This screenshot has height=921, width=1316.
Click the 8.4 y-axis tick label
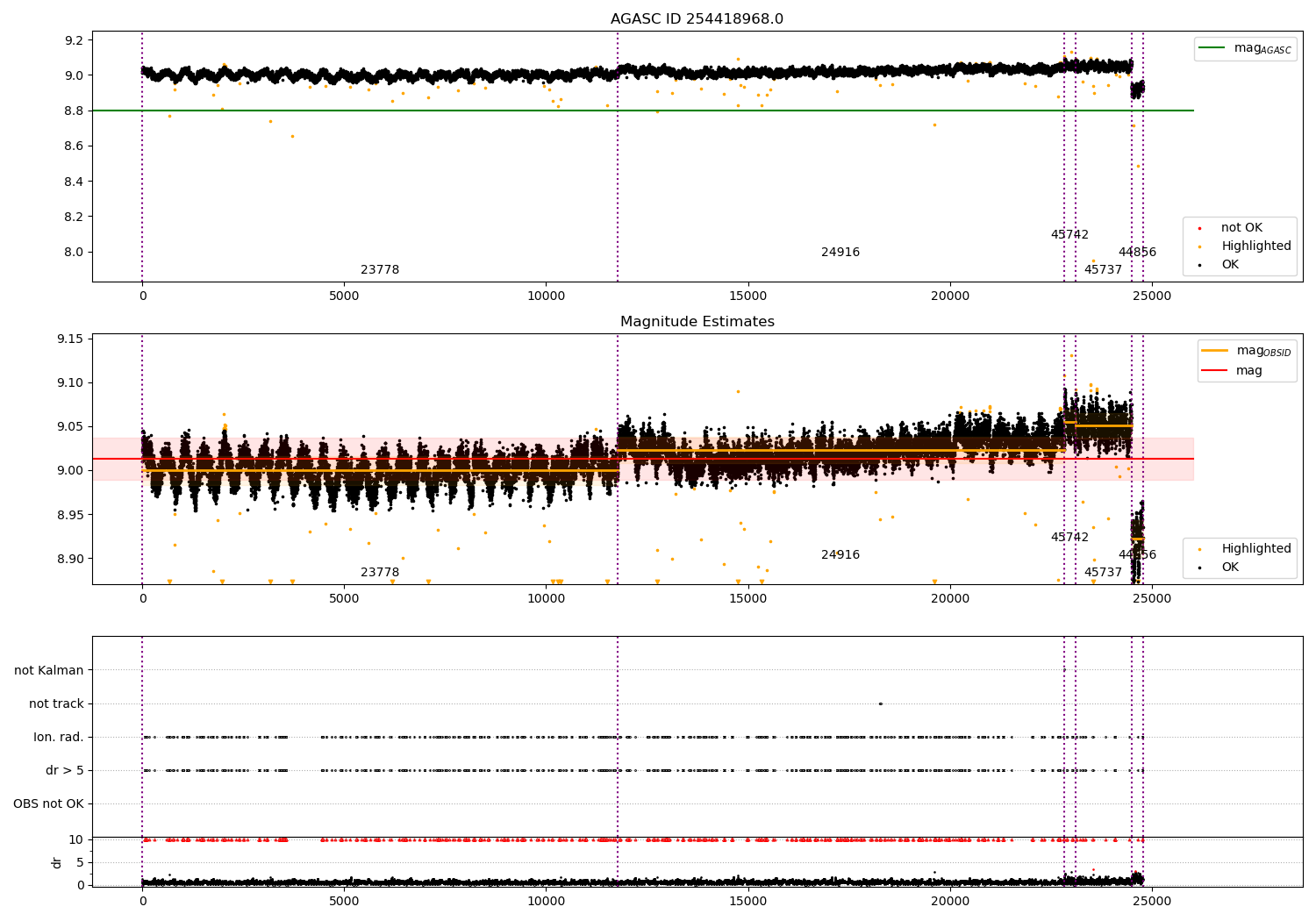point(74,182)
